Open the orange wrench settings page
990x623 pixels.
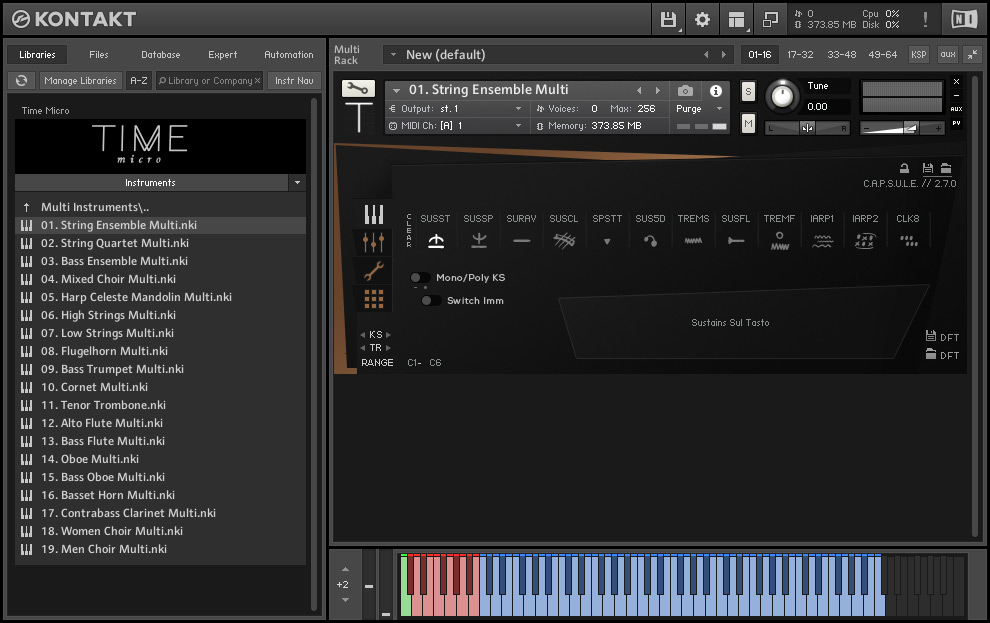coord(373,271)
